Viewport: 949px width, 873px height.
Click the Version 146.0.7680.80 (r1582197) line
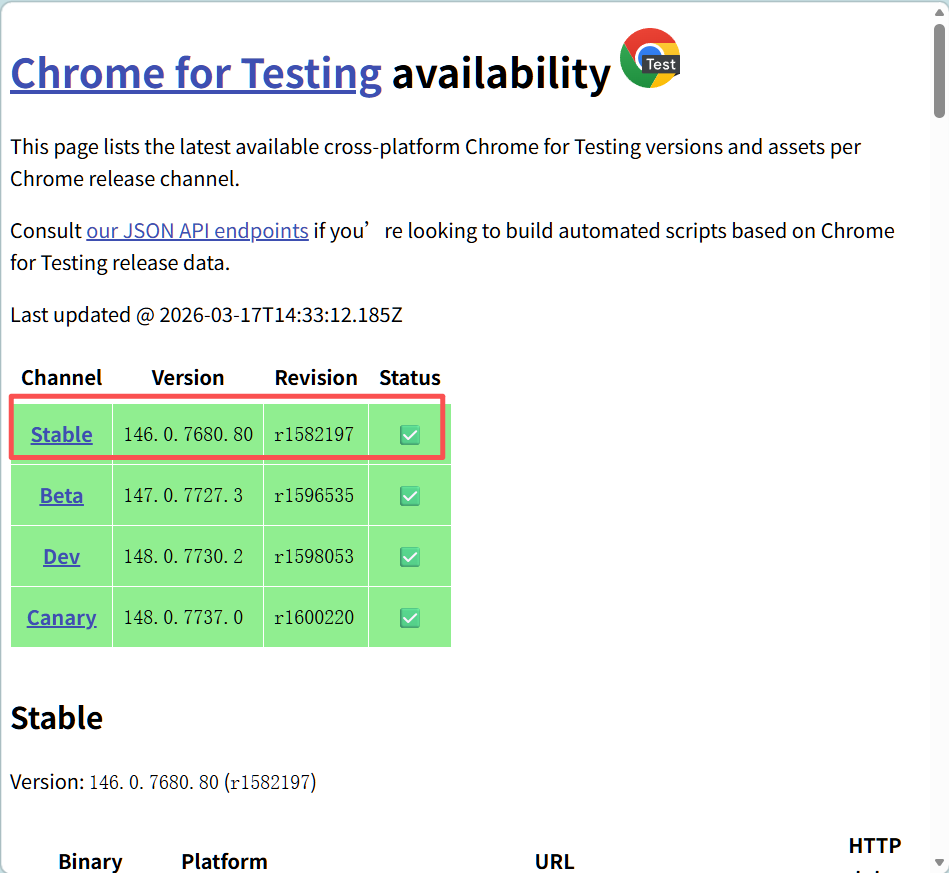[163, 782]
